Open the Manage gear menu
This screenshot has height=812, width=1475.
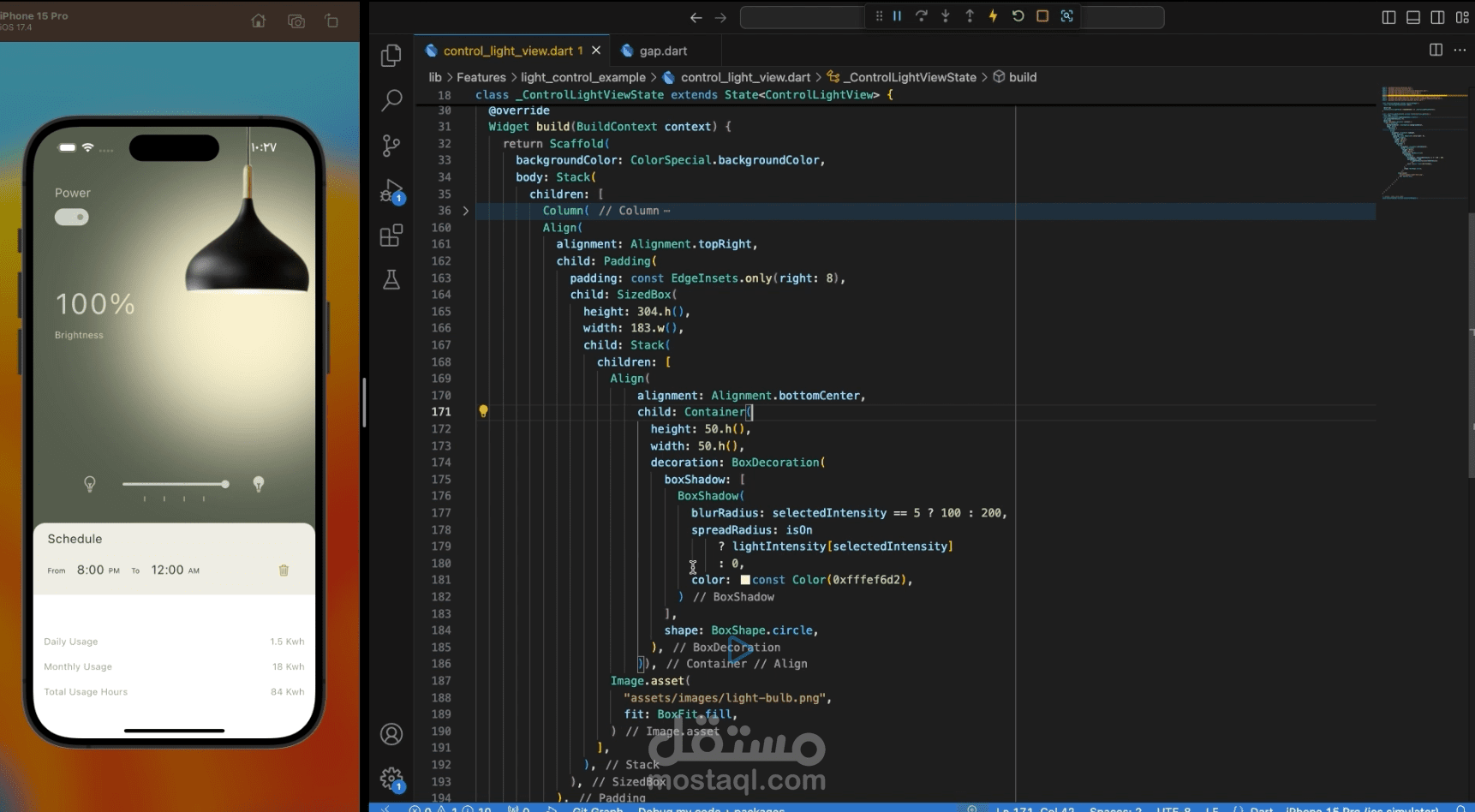click(x=391, y=779)
